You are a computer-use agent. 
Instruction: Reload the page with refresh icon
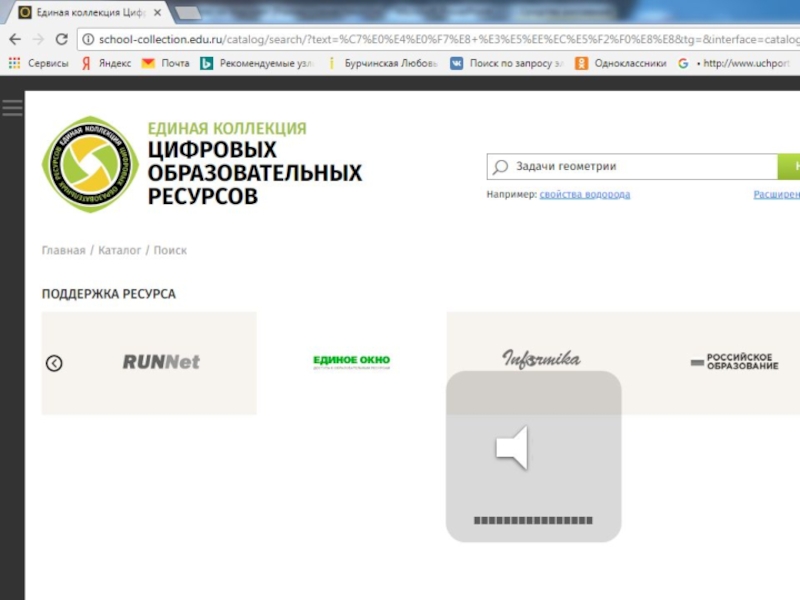(x=62, y=39)
